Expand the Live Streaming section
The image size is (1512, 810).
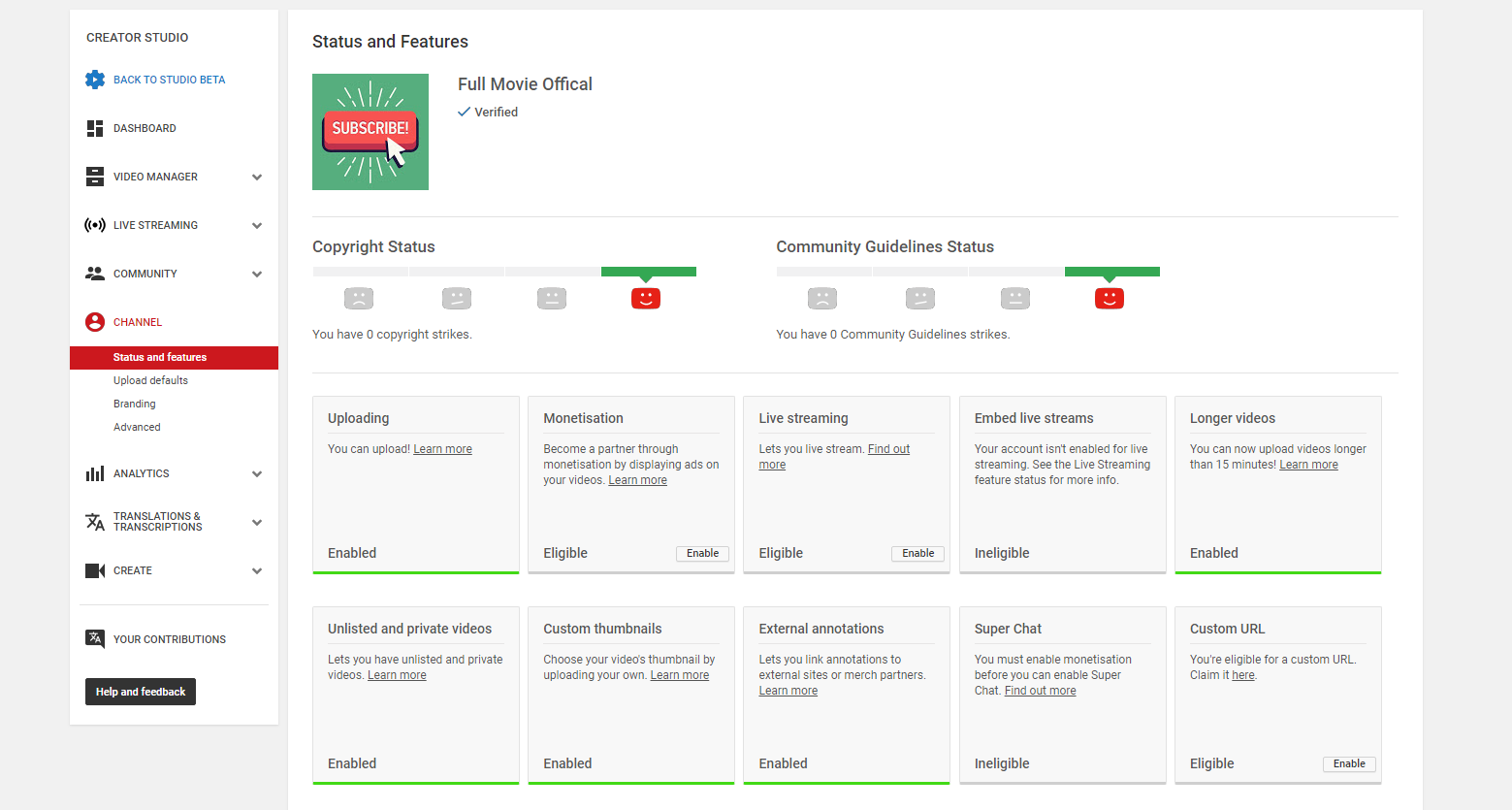click(x=257, y=225)
